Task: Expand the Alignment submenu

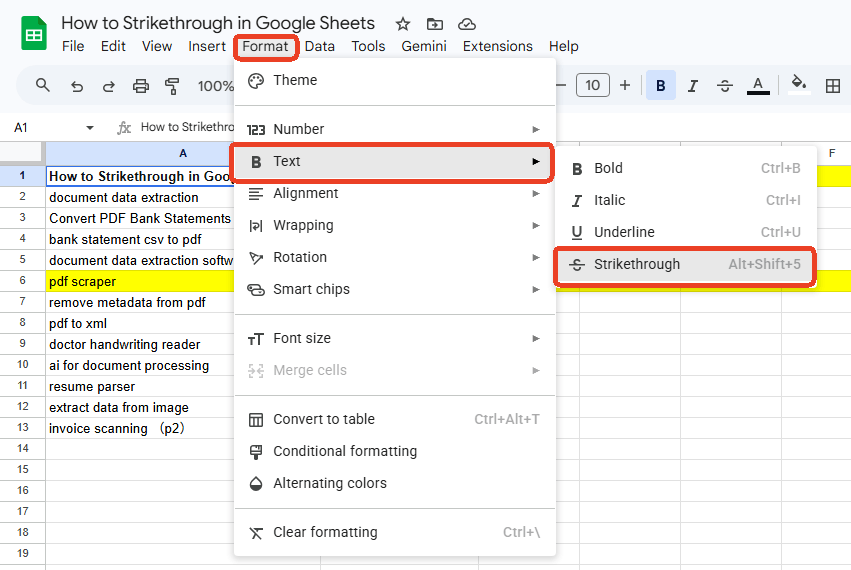Action: (395, 193)
